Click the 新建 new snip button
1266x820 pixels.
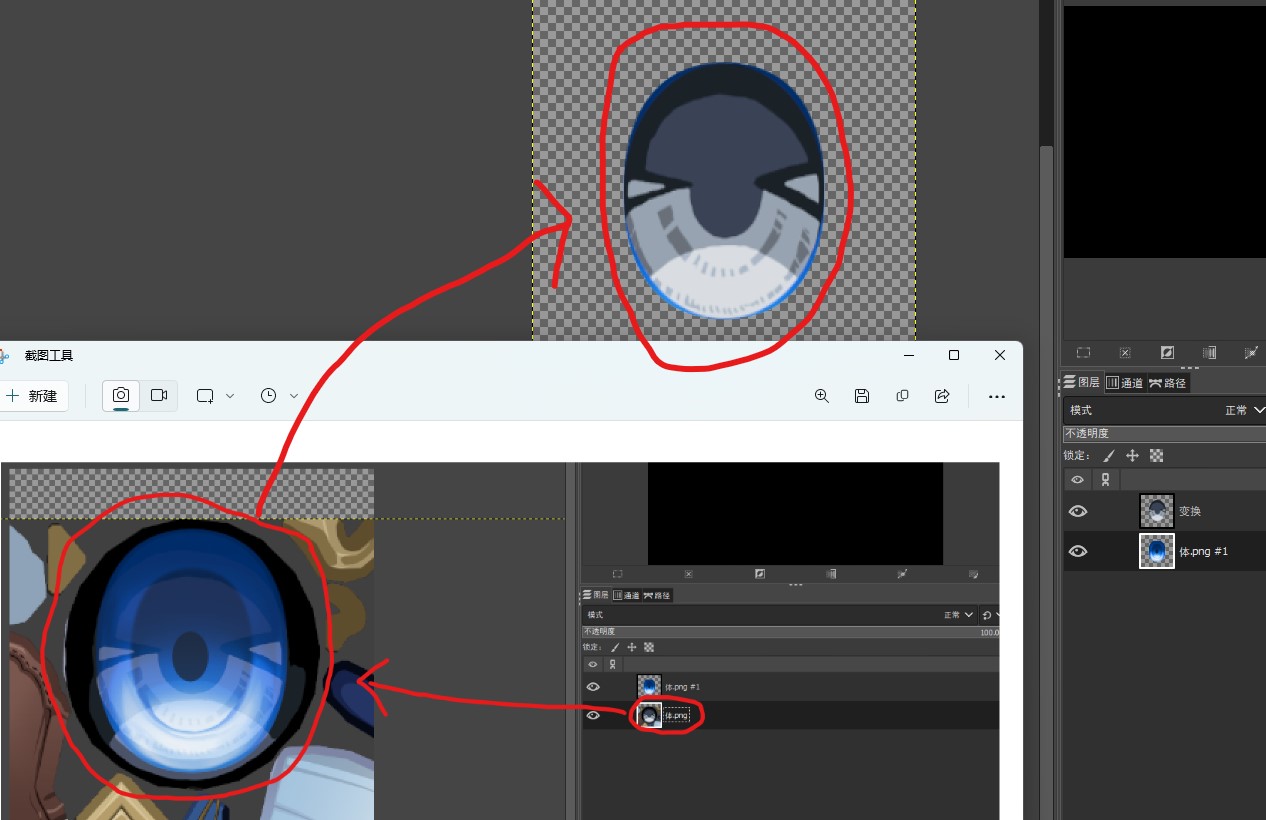click(x=32, y=396)
